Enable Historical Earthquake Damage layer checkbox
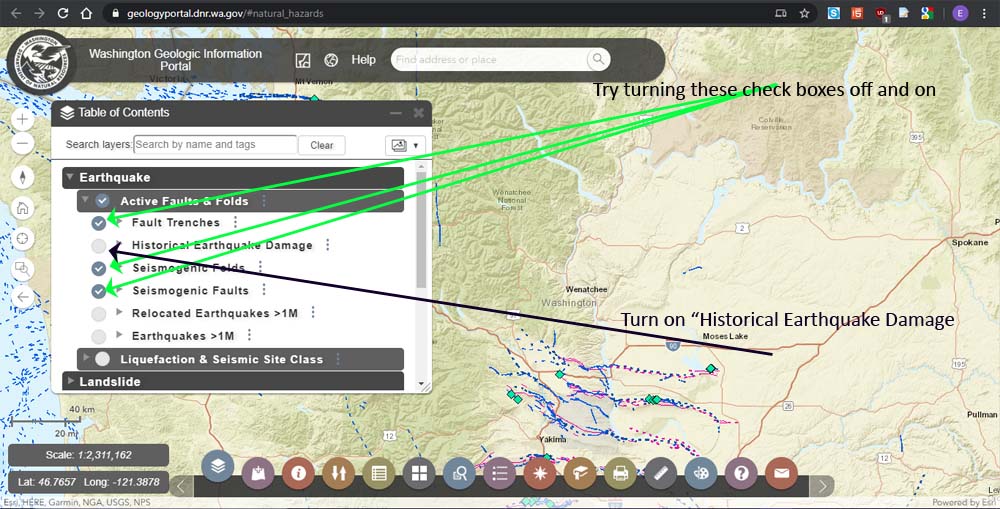The height and width of the screenshot is (509, 1000). point(98,246)
